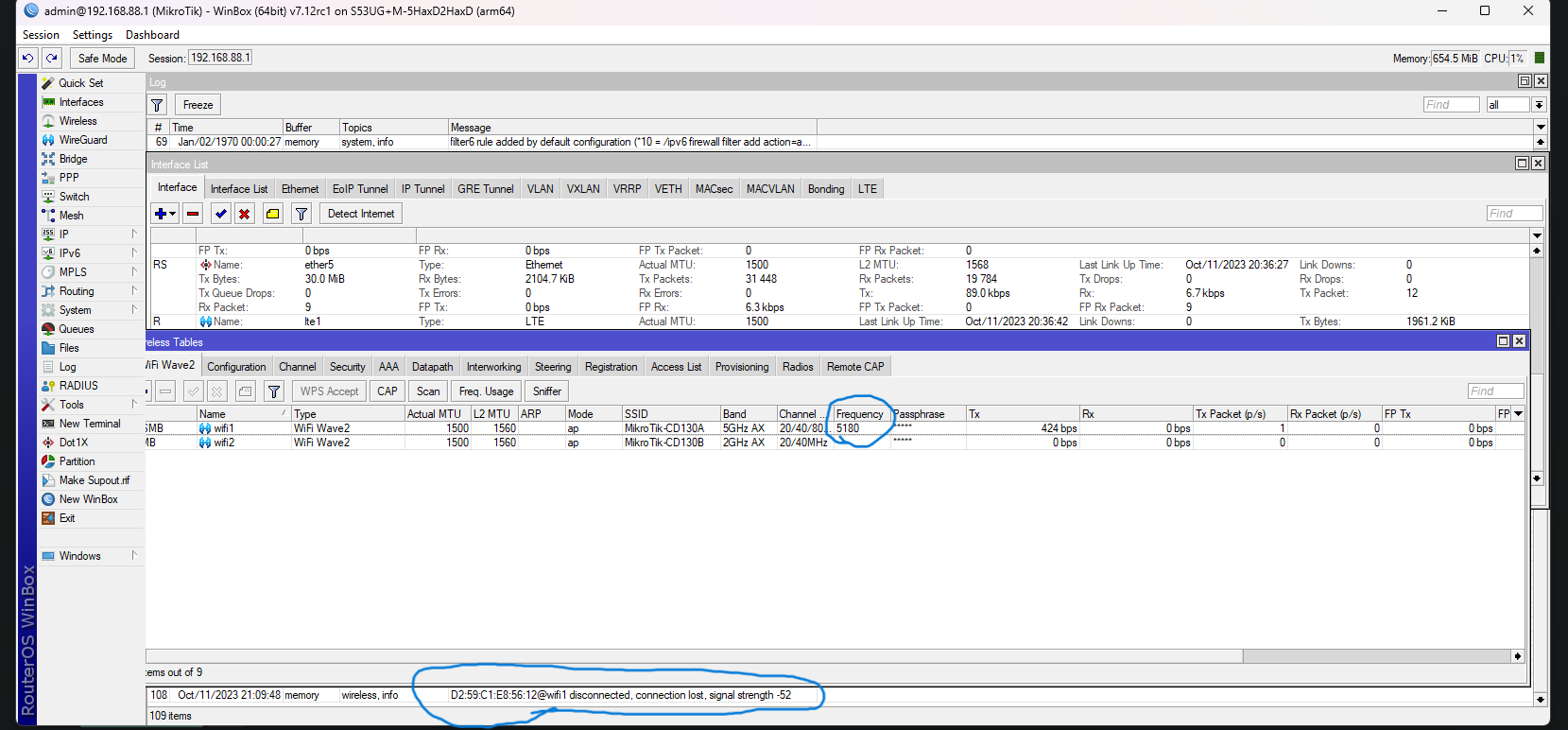Click filter funnel icon in Wireless Tables toolbar
Screen dimensions: 1568x730
click(x=274, y=391)
